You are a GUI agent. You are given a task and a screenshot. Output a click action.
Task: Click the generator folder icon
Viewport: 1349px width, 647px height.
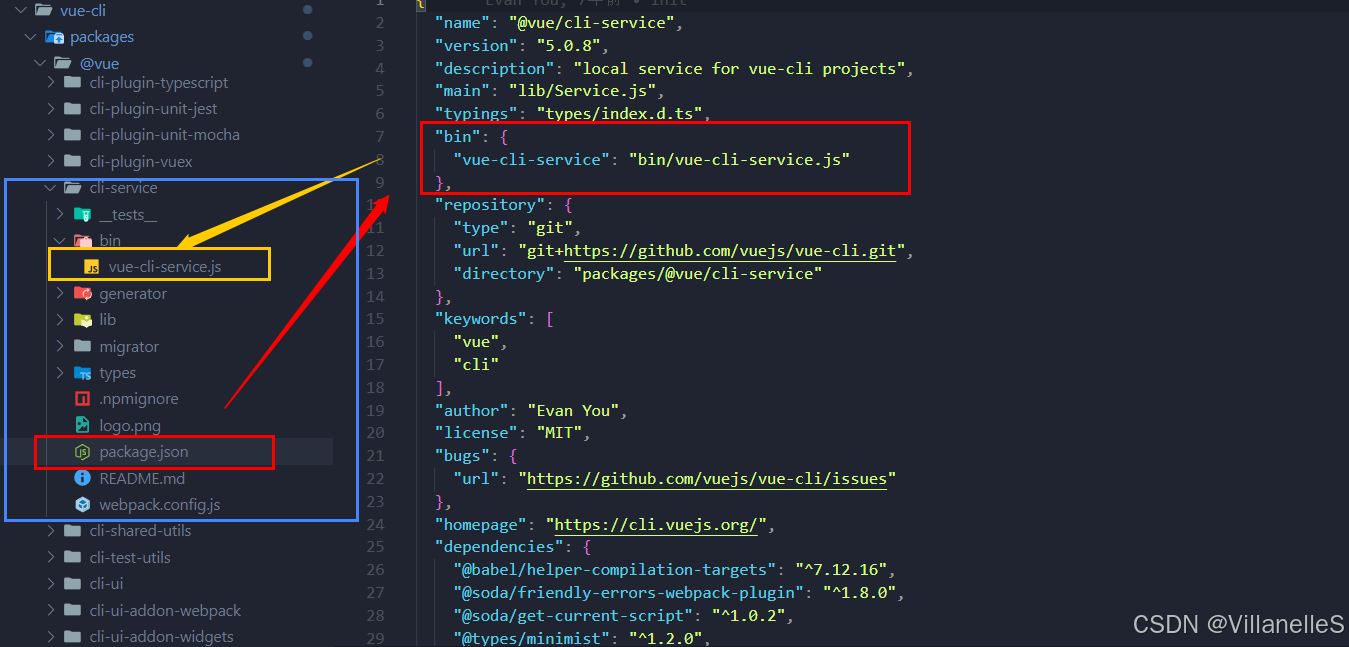[82, 294]
